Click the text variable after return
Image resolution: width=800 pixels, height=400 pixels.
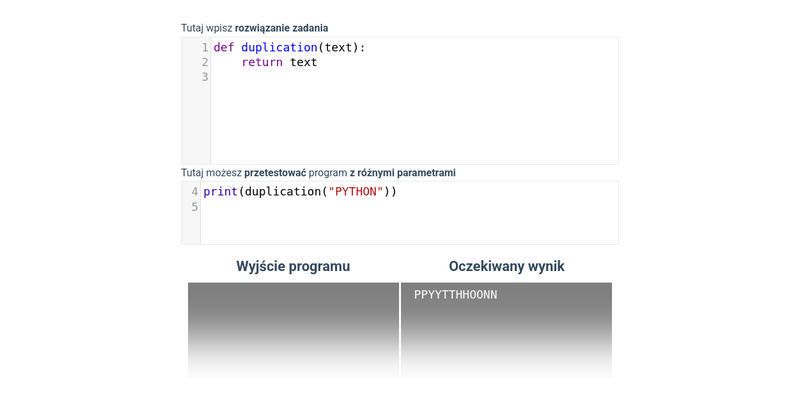point(304,62)
